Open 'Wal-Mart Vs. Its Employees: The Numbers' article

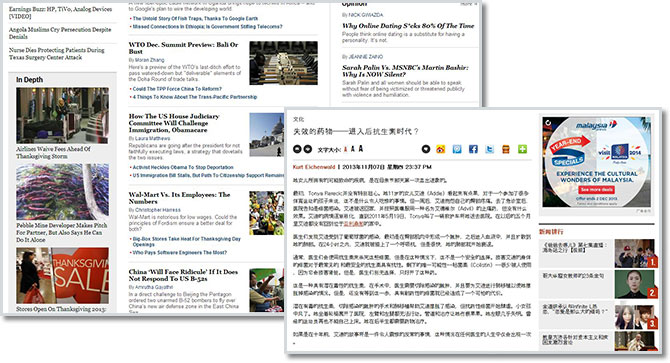point(179,198)
